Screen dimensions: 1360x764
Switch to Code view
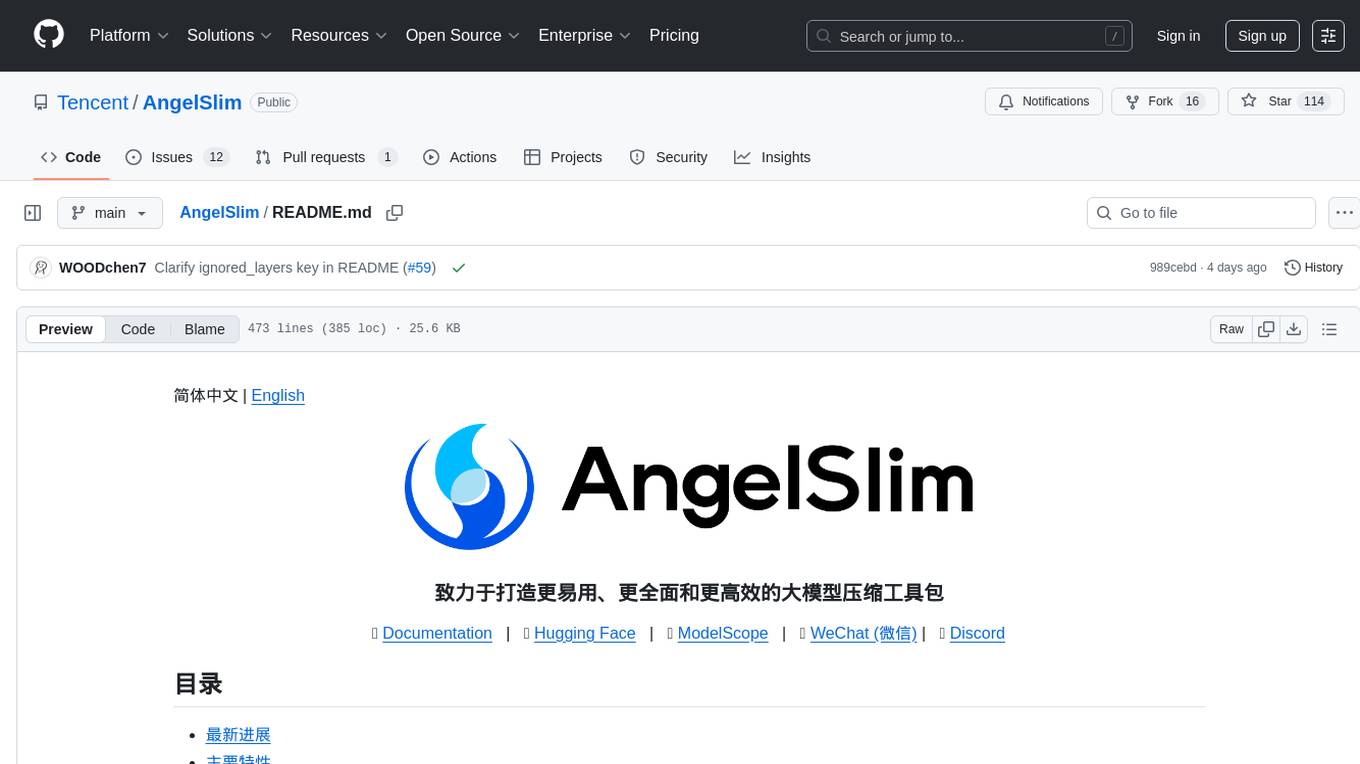point(138,329)
